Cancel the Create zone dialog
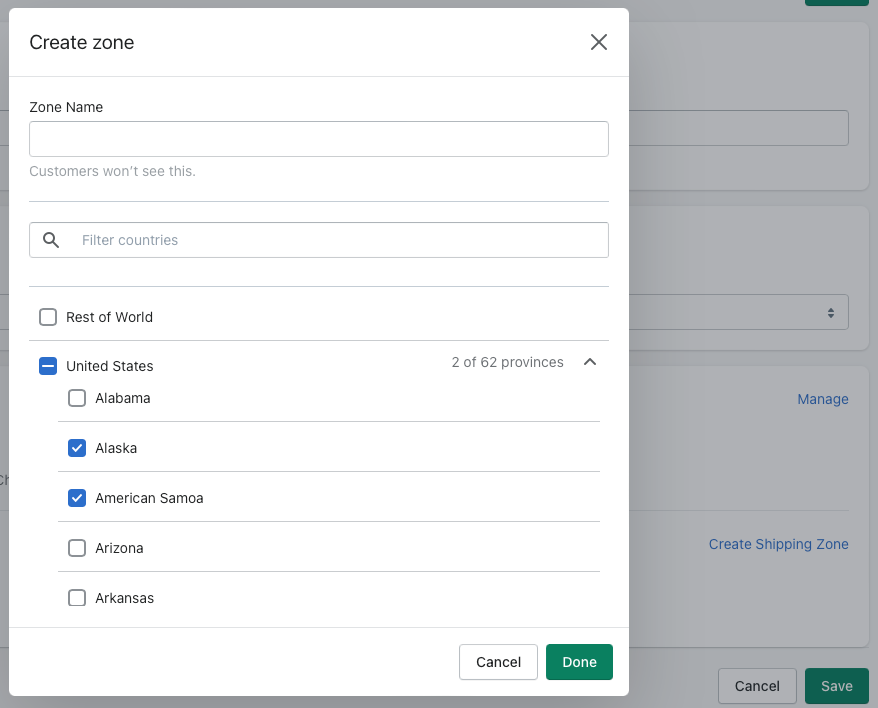 498,662
